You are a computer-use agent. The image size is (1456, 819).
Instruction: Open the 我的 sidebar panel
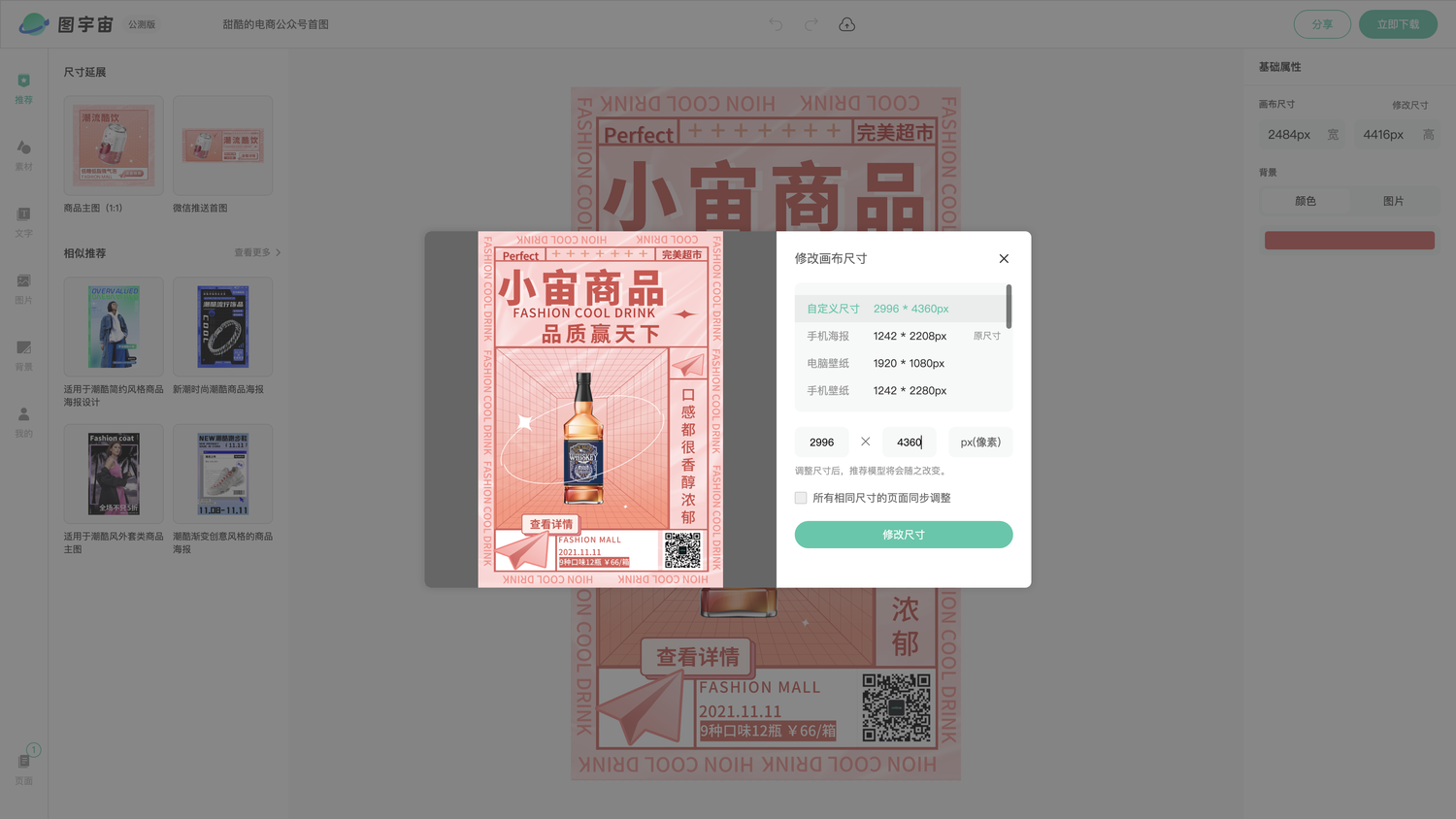pos(23,422)
